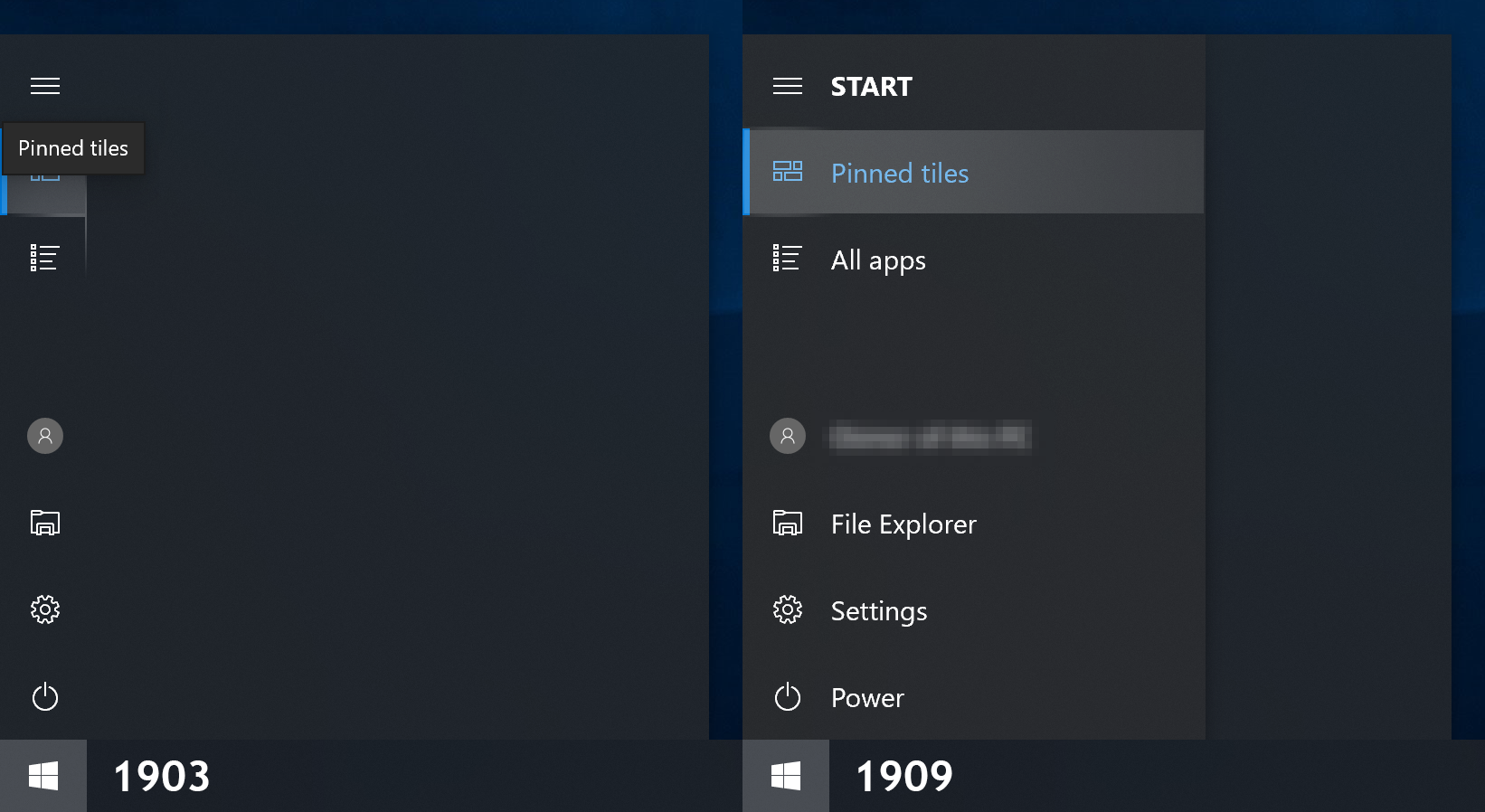Click Power in the 1909 Start menu
Viewport: 1485px width, 812px height.
(x=973, y=697)
